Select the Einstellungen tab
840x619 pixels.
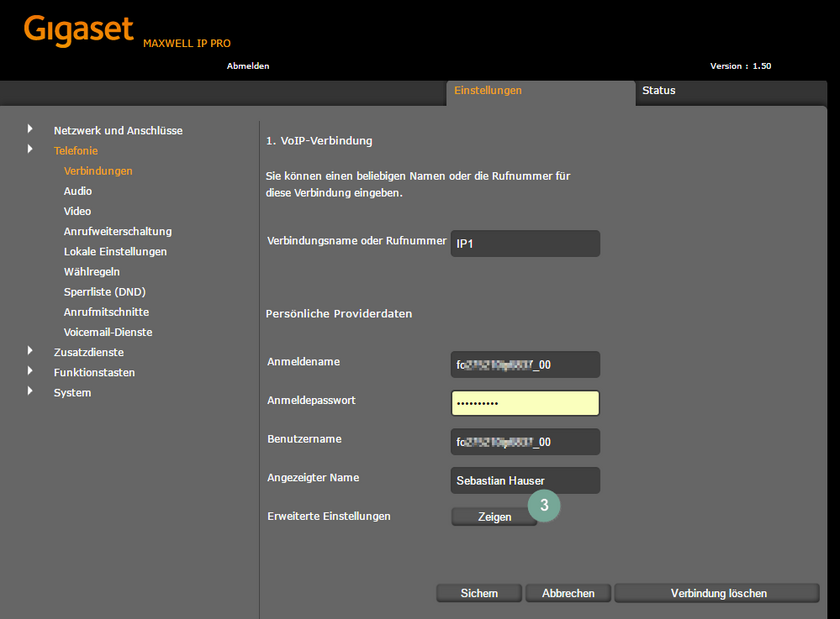click(x=488, y=91)
